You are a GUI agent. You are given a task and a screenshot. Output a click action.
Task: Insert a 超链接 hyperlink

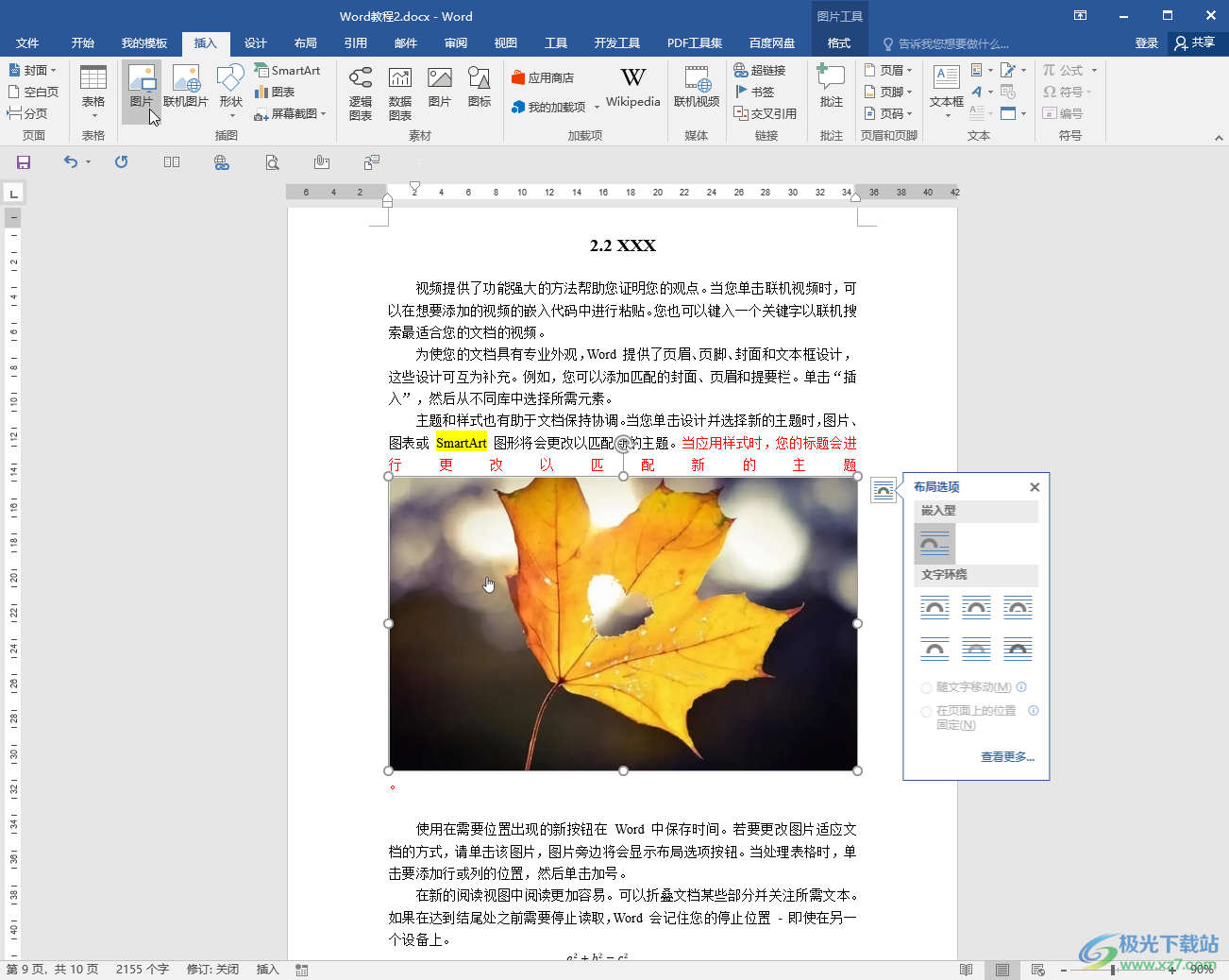click(760, 70)
